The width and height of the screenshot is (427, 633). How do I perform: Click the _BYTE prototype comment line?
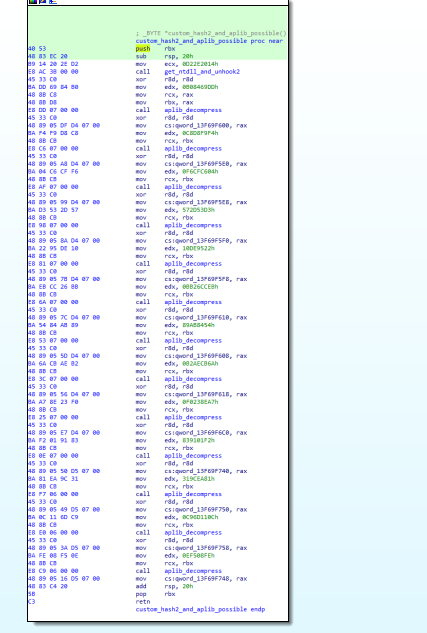coord(211,33)
